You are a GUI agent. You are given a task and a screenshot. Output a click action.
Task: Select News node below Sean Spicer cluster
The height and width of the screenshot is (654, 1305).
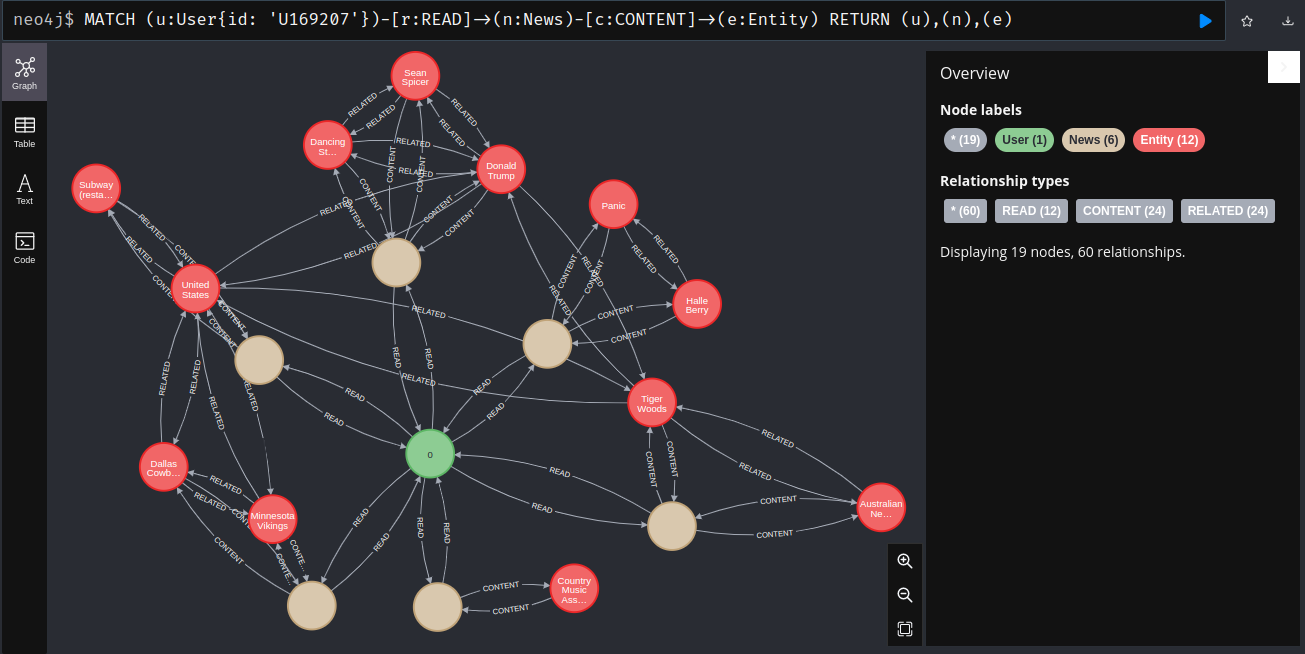tap(396, 263)
